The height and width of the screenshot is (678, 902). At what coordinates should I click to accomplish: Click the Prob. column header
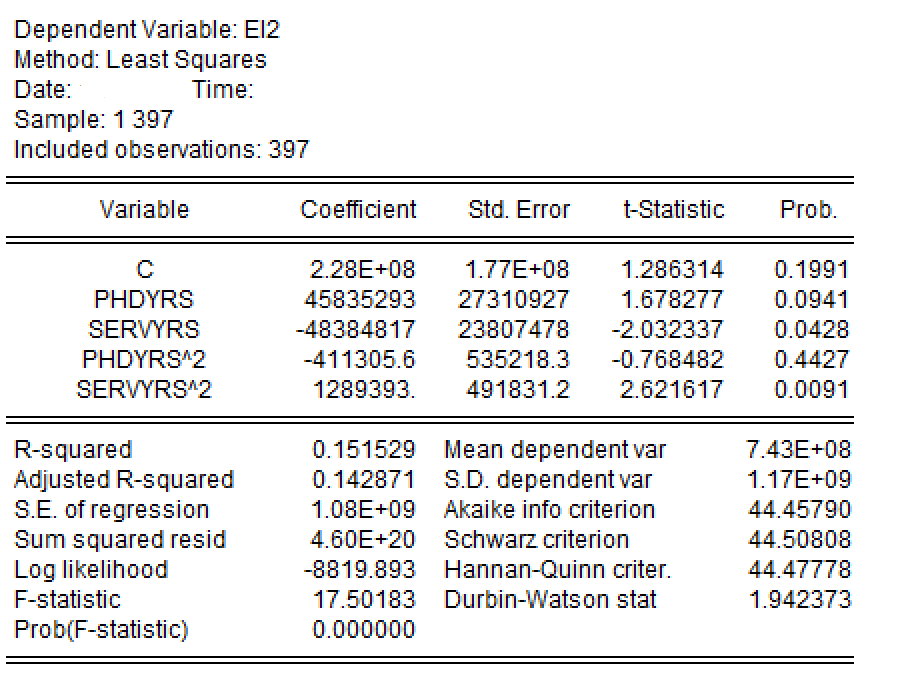point(808,210)
